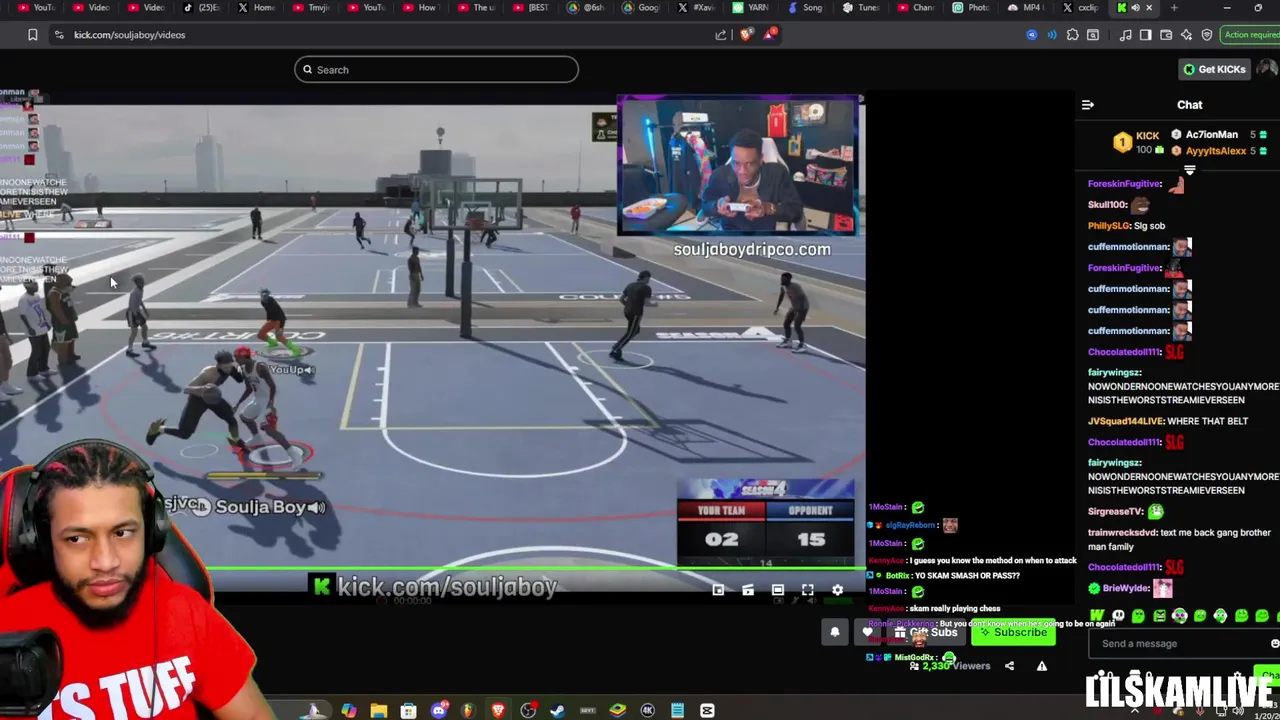
Task: Enter fullscreen on the Kick player
Action: coord(808,590)
